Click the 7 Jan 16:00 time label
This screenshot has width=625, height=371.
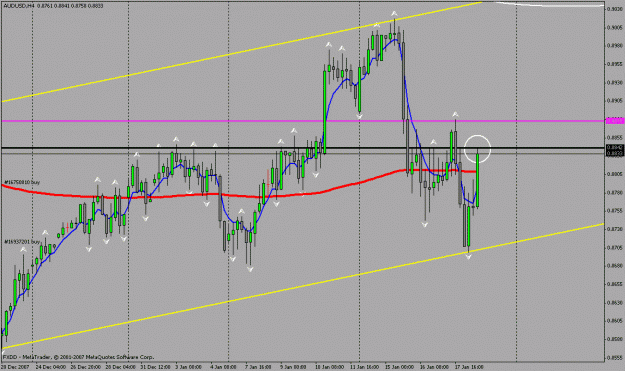(258, 367)
